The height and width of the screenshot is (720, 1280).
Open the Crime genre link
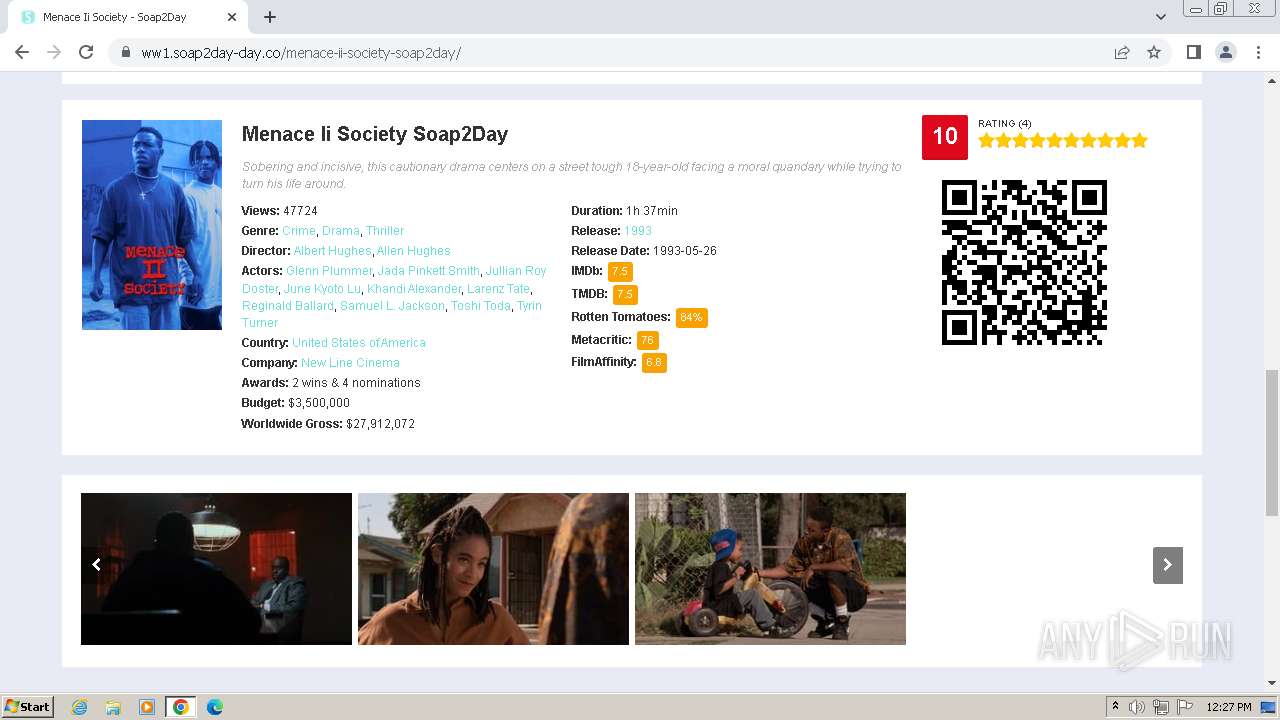299,231
